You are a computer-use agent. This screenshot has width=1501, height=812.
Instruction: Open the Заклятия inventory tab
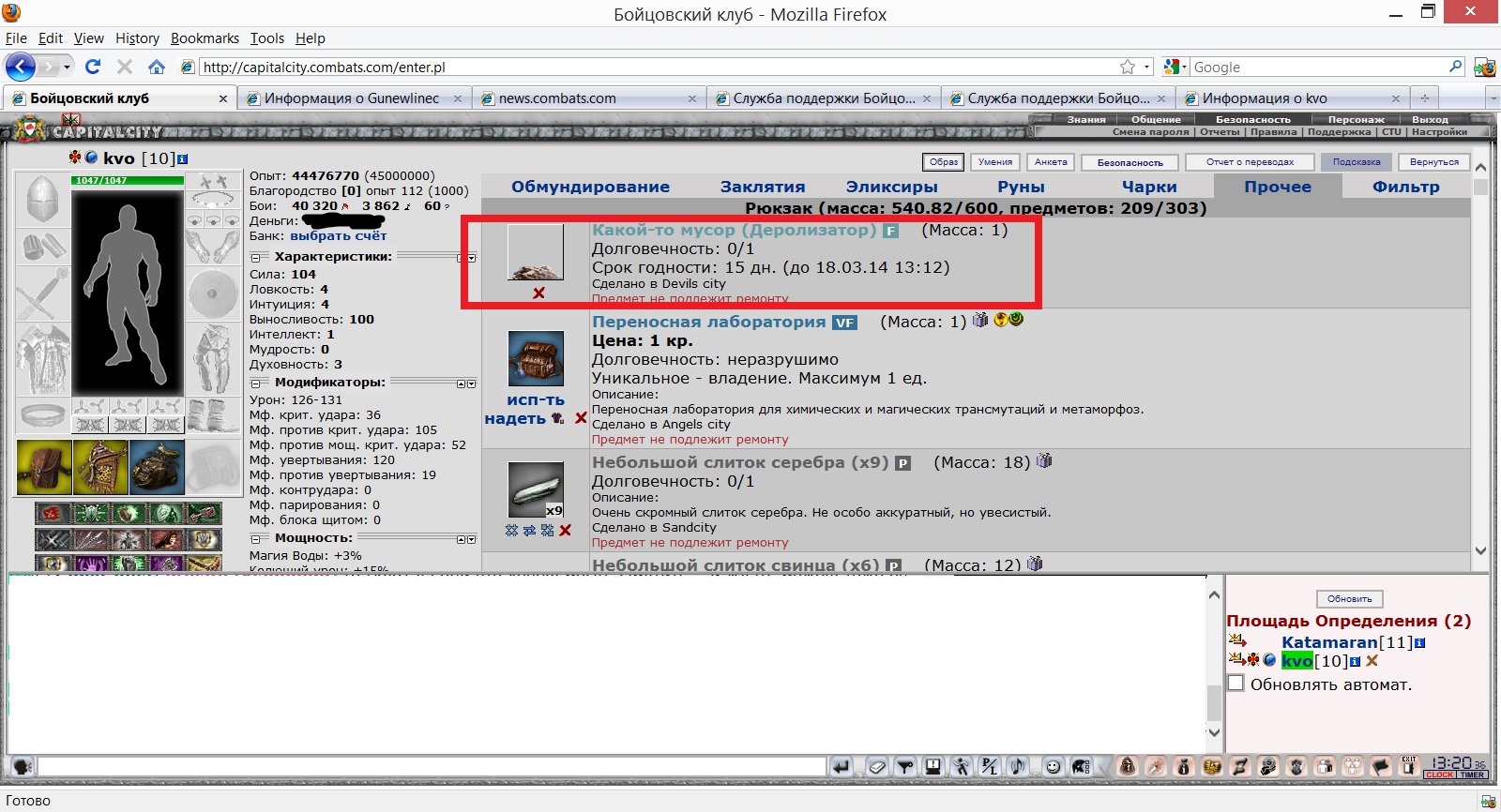[x=763, y=187]
